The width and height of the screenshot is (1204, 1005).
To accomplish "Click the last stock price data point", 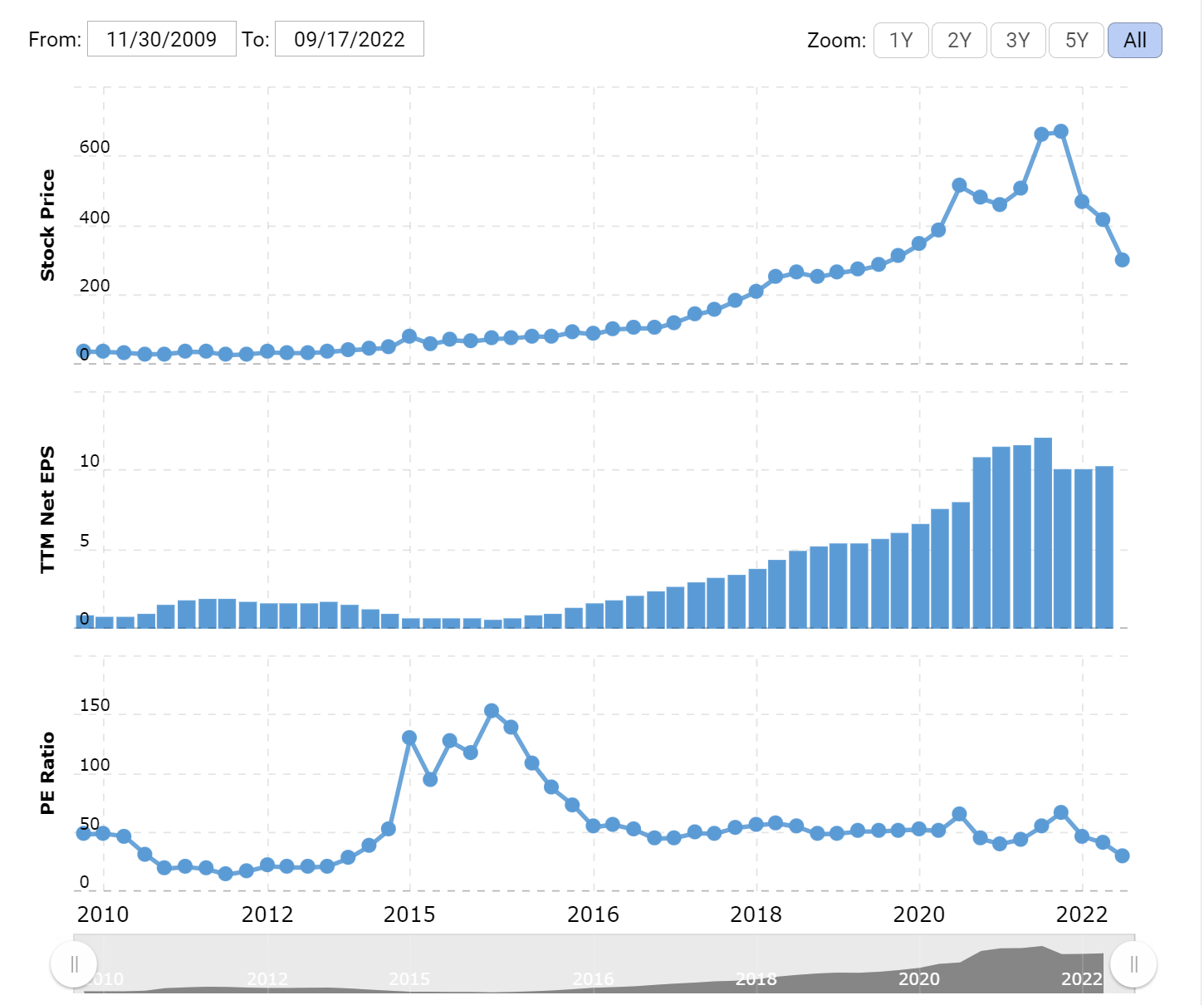I will [x=1122, y=260].
